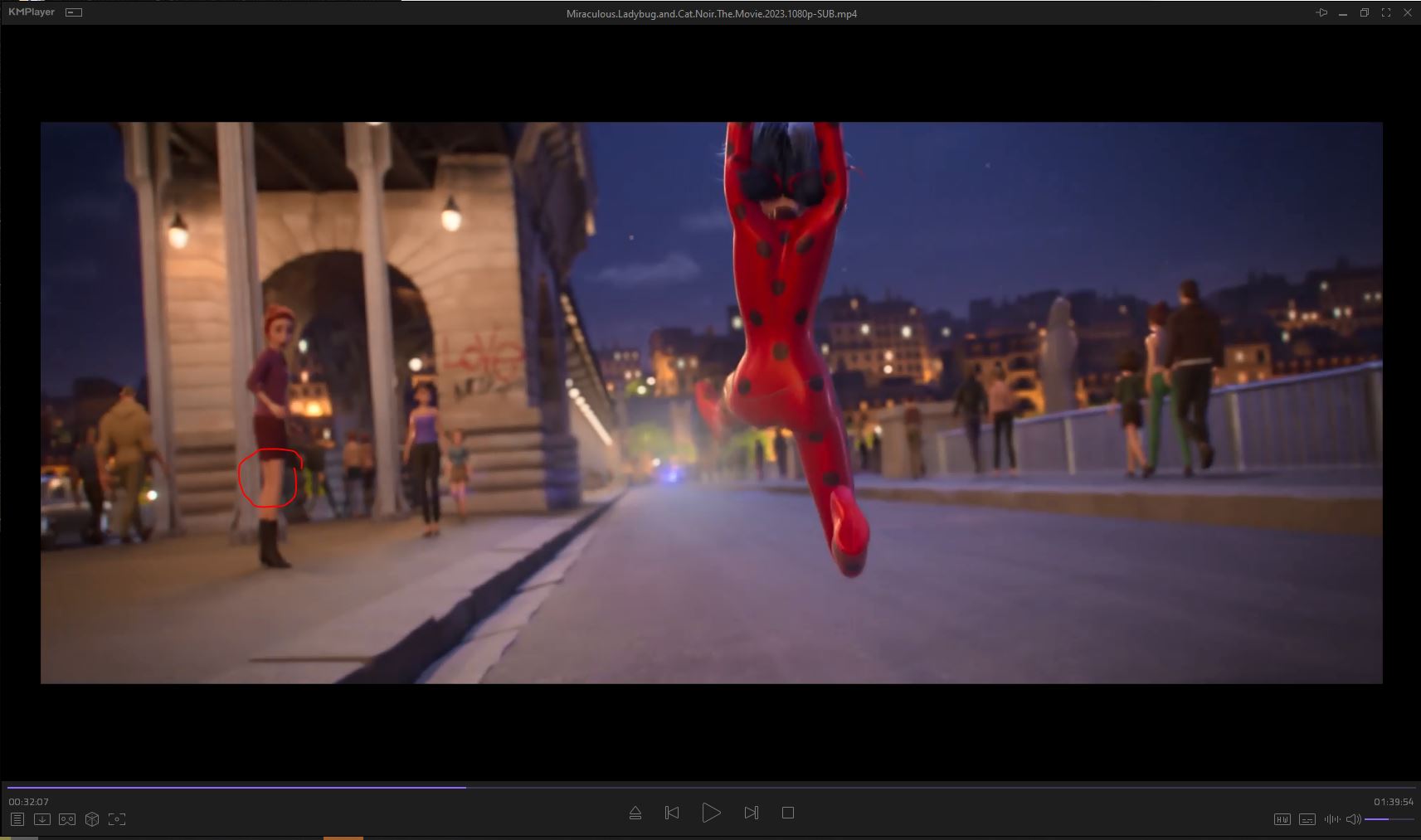The width and height of the screenshot is (1421, 840).
Task: Mute the speaker volume
Action: pyautogui.click(x=1353, y=819)
